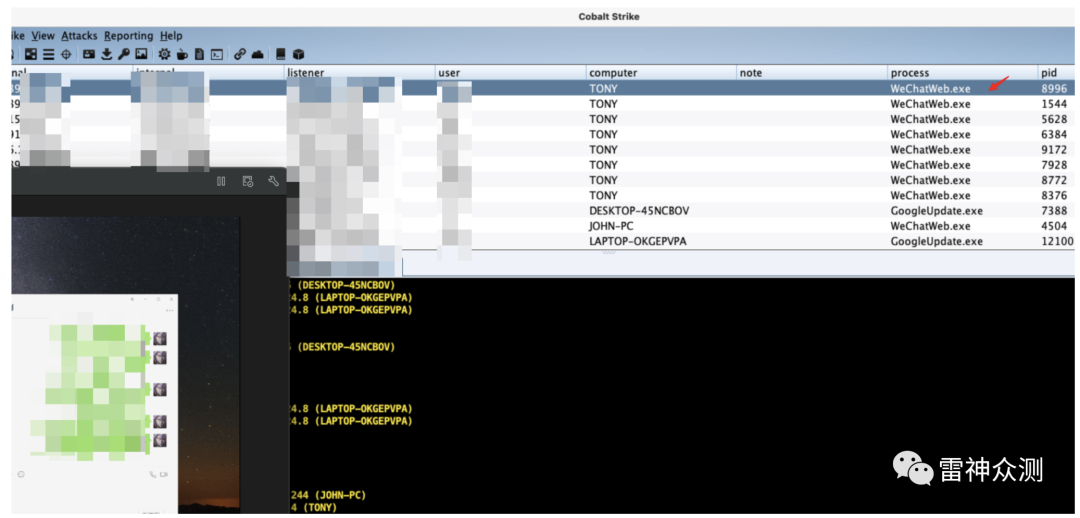Sort by the process column header
Viewport: 1080px width, 518px height.
(x=963, y=72)
